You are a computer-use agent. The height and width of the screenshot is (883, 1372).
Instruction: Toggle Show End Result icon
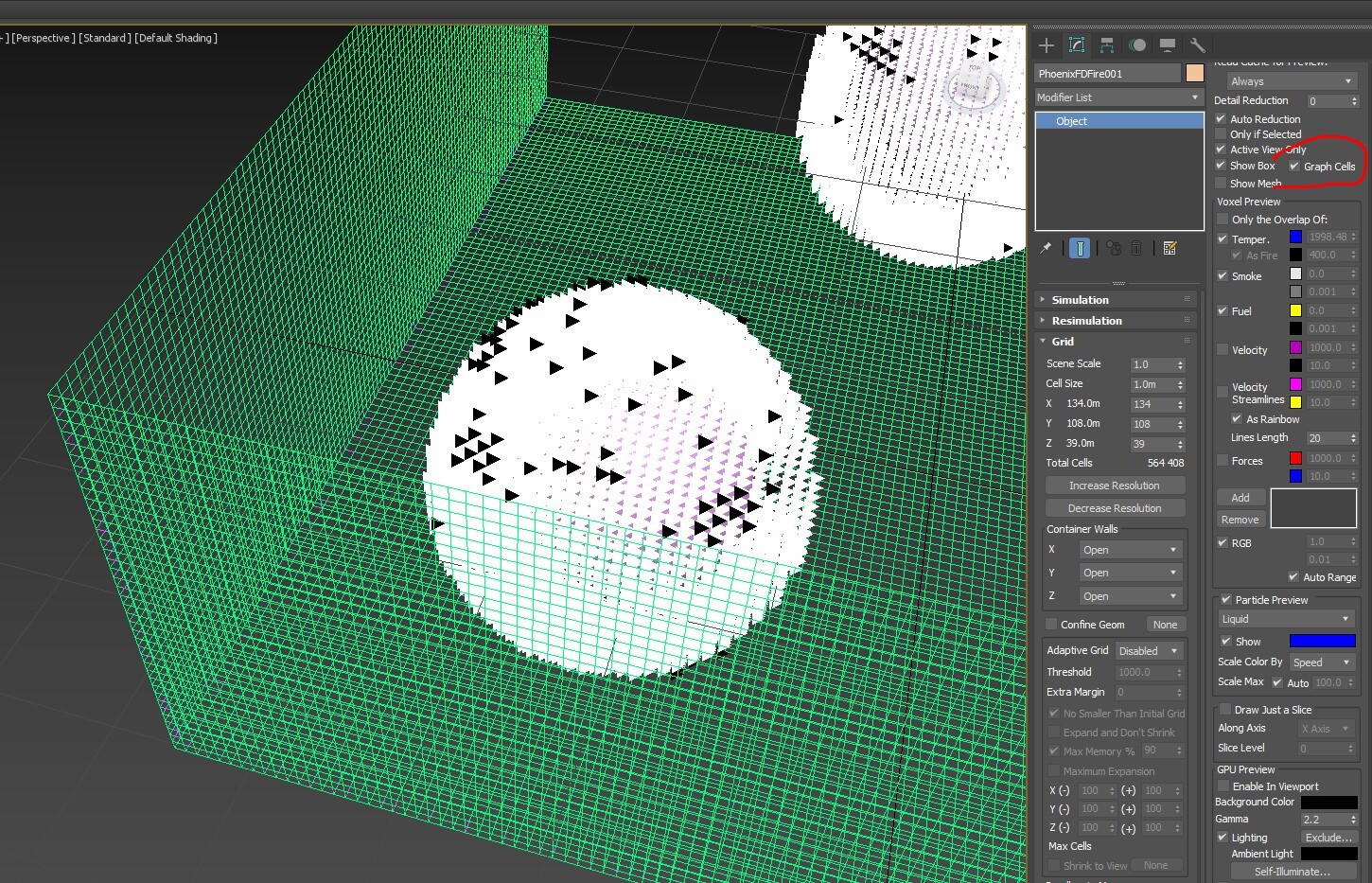coord(1080,248)
